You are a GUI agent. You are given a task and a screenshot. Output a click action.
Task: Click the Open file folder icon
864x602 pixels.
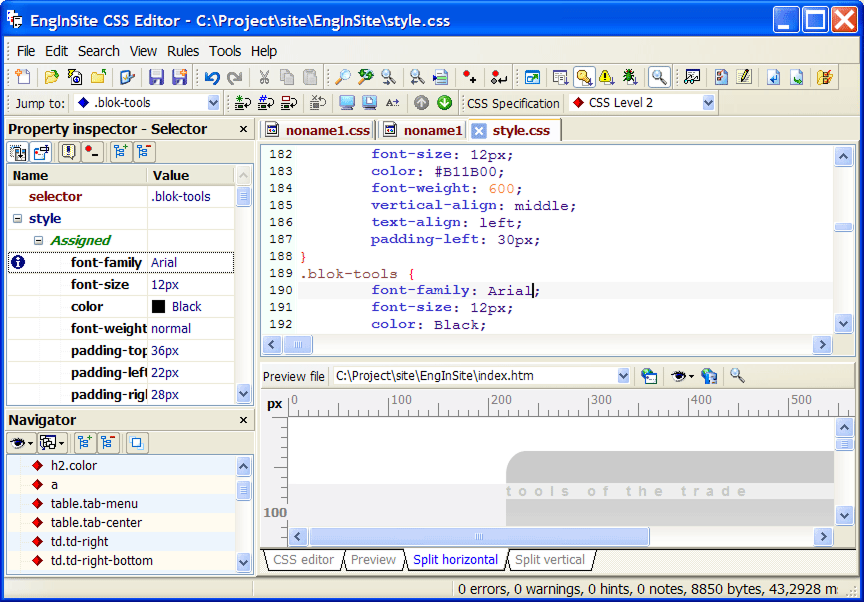click(51, 77)
